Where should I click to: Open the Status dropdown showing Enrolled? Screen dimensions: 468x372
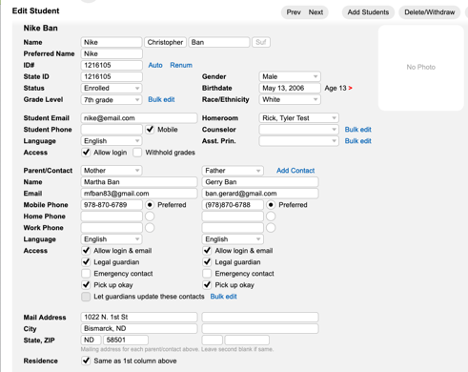pos(111,88)
